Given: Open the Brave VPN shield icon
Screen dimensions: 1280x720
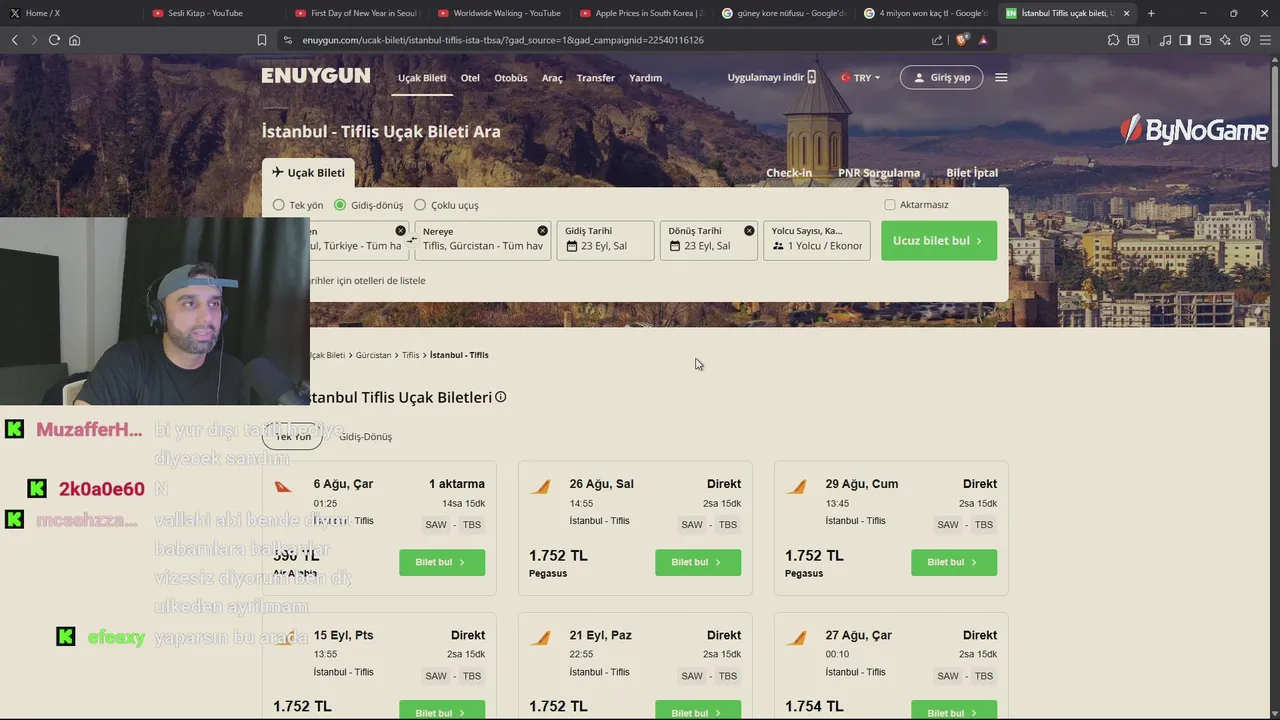Looking at the screenshot, I should (1245, 40).
